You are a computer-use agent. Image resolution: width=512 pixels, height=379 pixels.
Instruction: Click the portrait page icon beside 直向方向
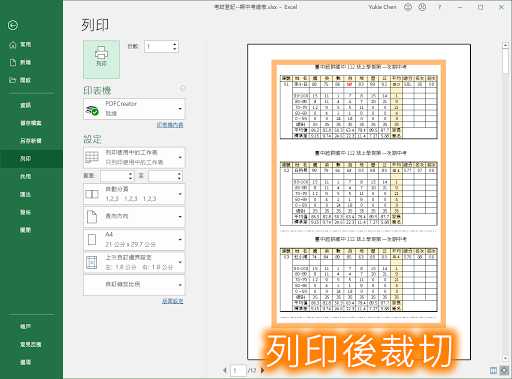(x=92, y=216)
